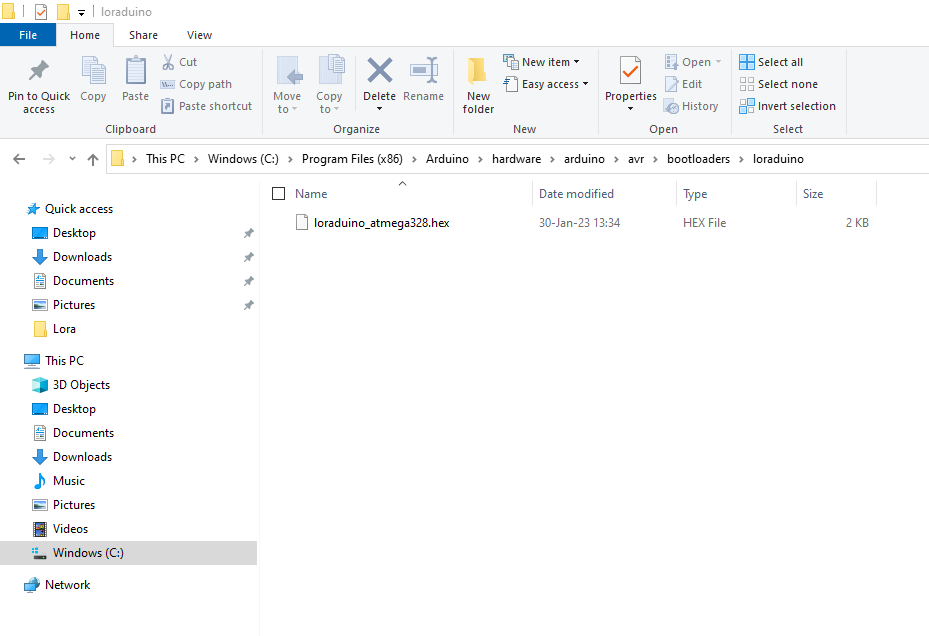Viewport: 929px width, 636px height.
Task: Select Windows (C:) in navigation pane
Action: point(129,553)
